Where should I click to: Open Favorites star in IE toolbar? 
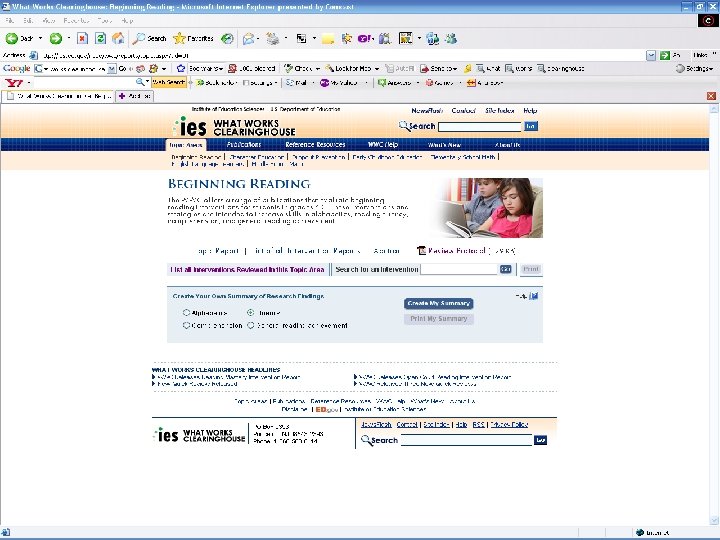179,39
